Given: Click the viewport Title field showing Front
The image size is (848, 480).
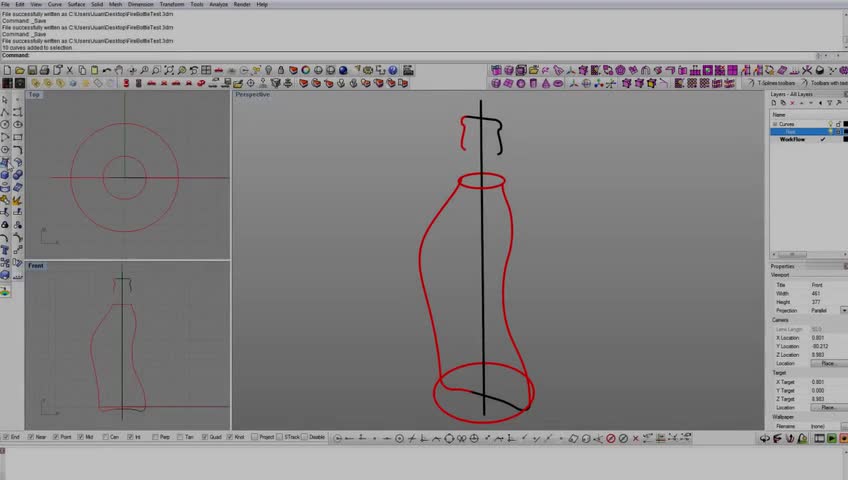Looking at the screenshot, I should (828, 285).
